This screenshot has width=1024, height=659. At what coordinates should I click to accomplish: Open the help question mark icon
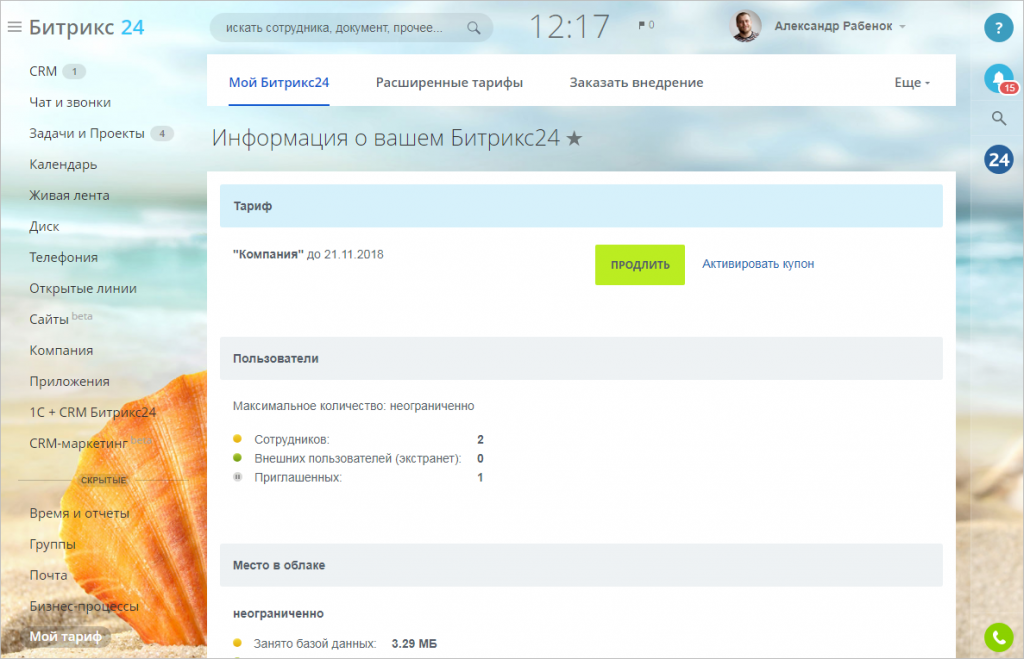999,28
